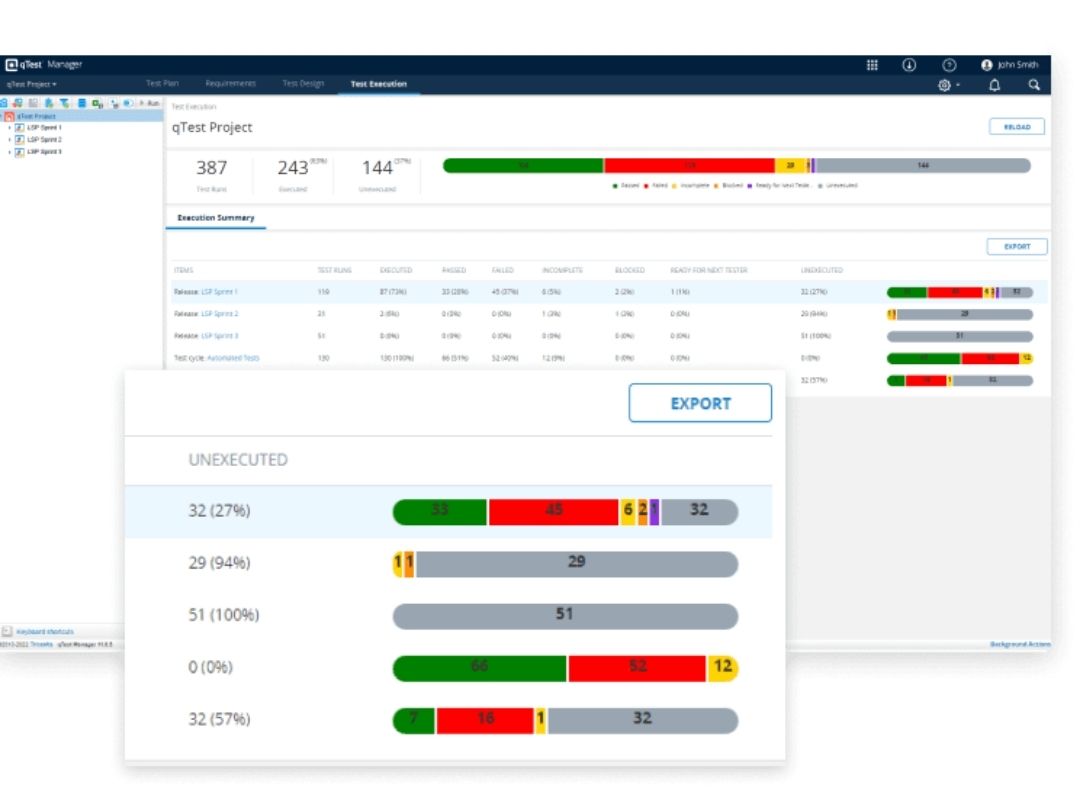1080x810 pixels.
Task: Open the help question mark icon
Action: 949,65
